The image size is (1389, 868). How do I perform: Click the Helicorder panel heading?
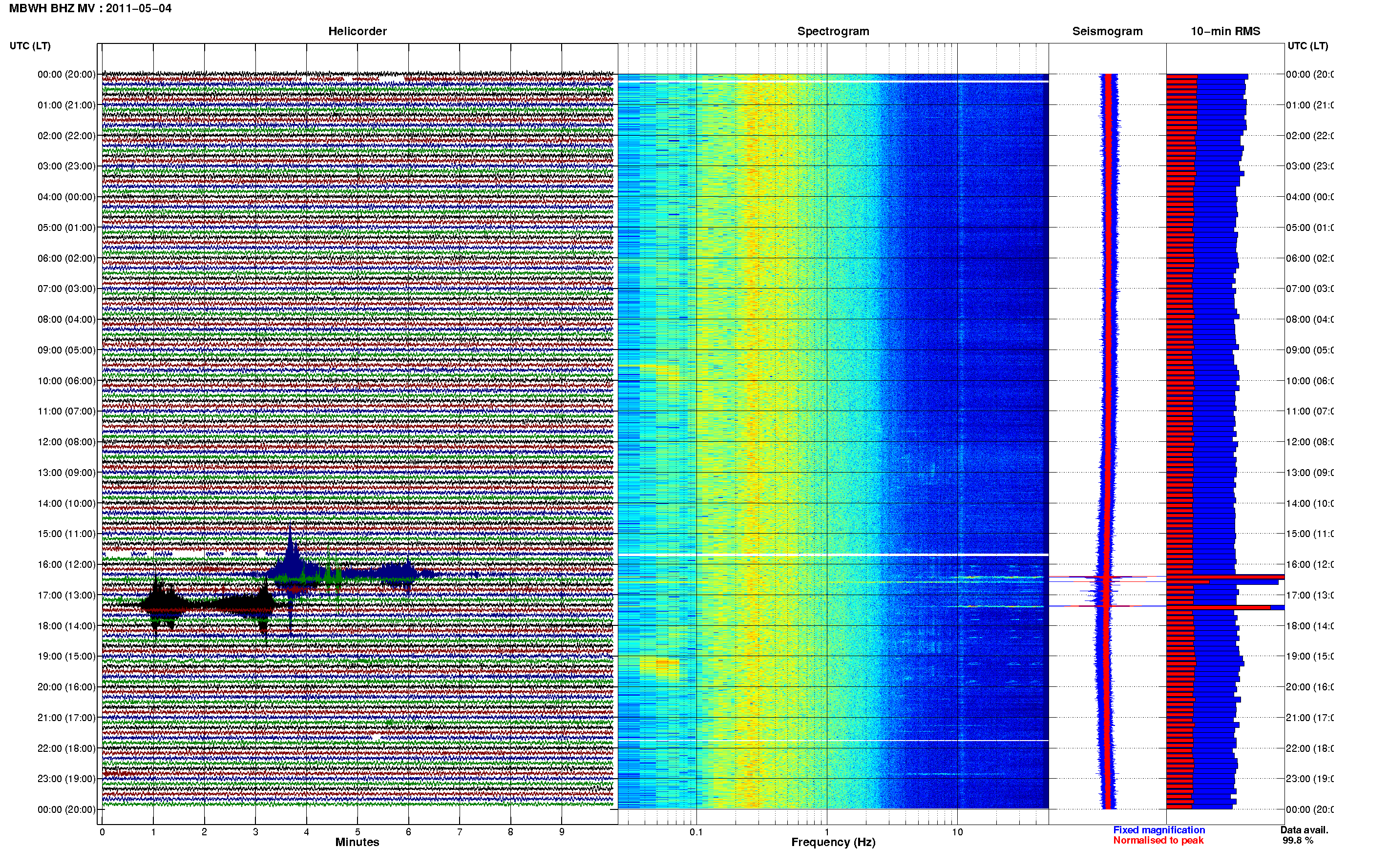(357, 32)
